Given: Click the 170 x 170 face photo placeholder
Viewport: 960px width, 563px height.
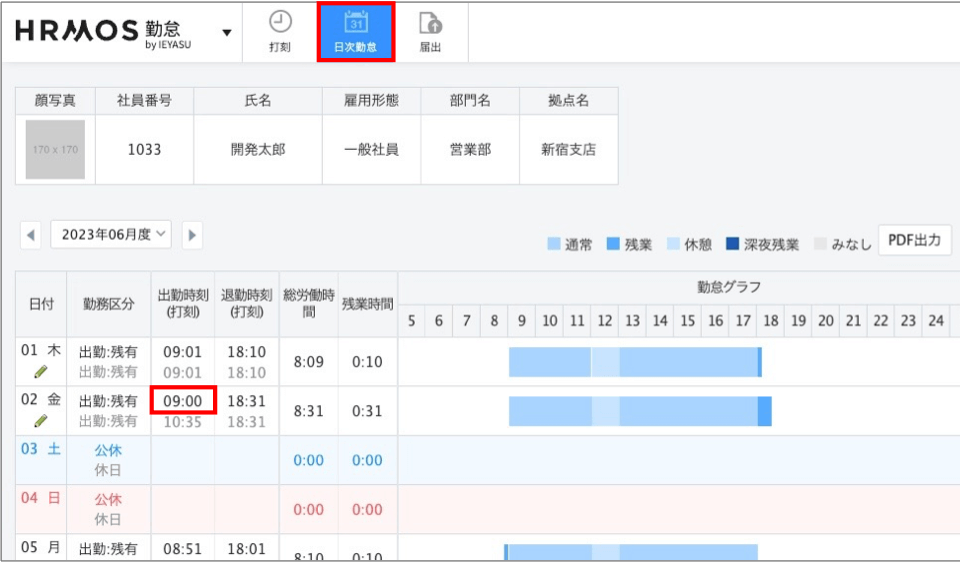Looking at the screenshot, I should [x=56, y=150].
